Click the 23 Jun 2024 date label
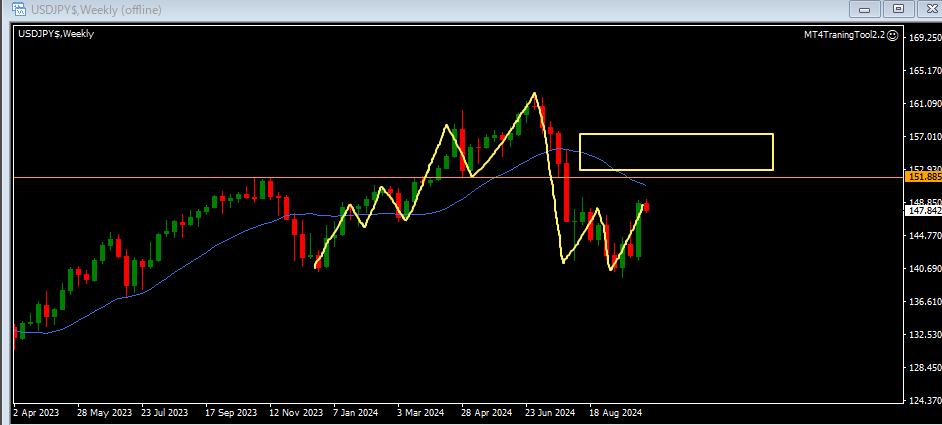Viewport: 942px width, 425px height. tap(550, 412)
